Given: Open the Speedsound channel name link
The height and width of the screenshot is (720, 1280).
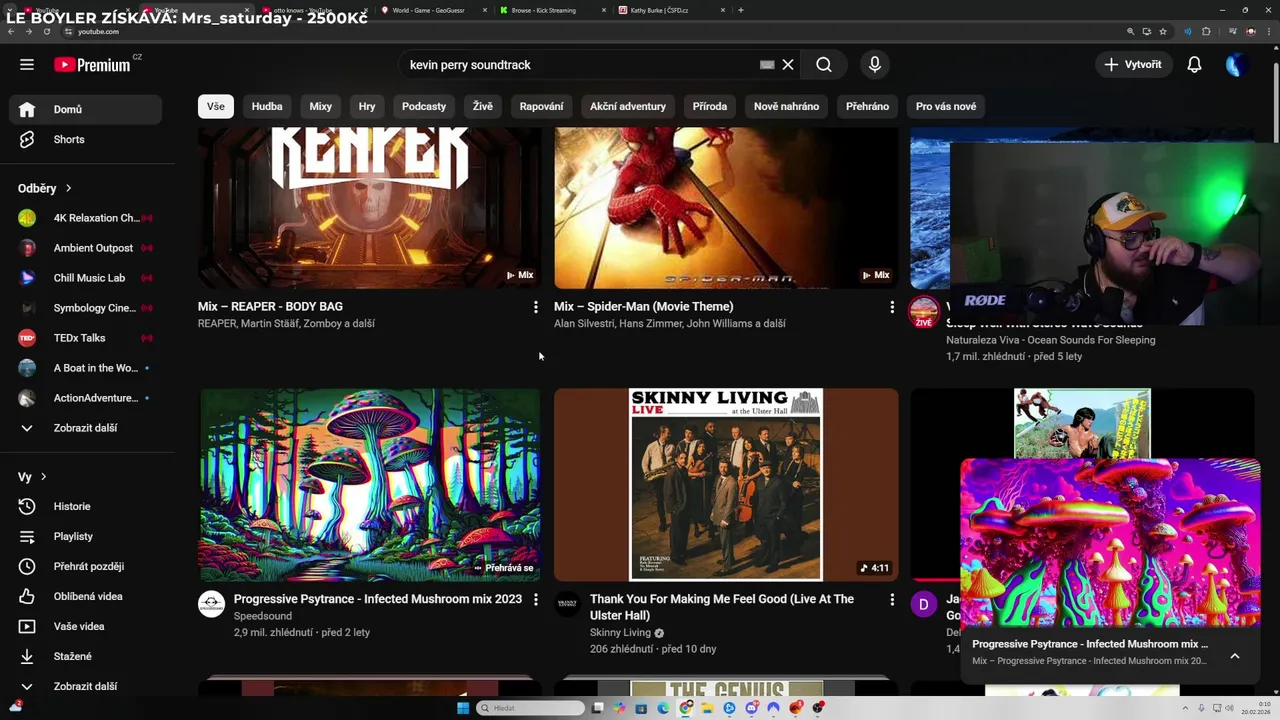Looking at the screenshot, I should [x=263, y=616].
